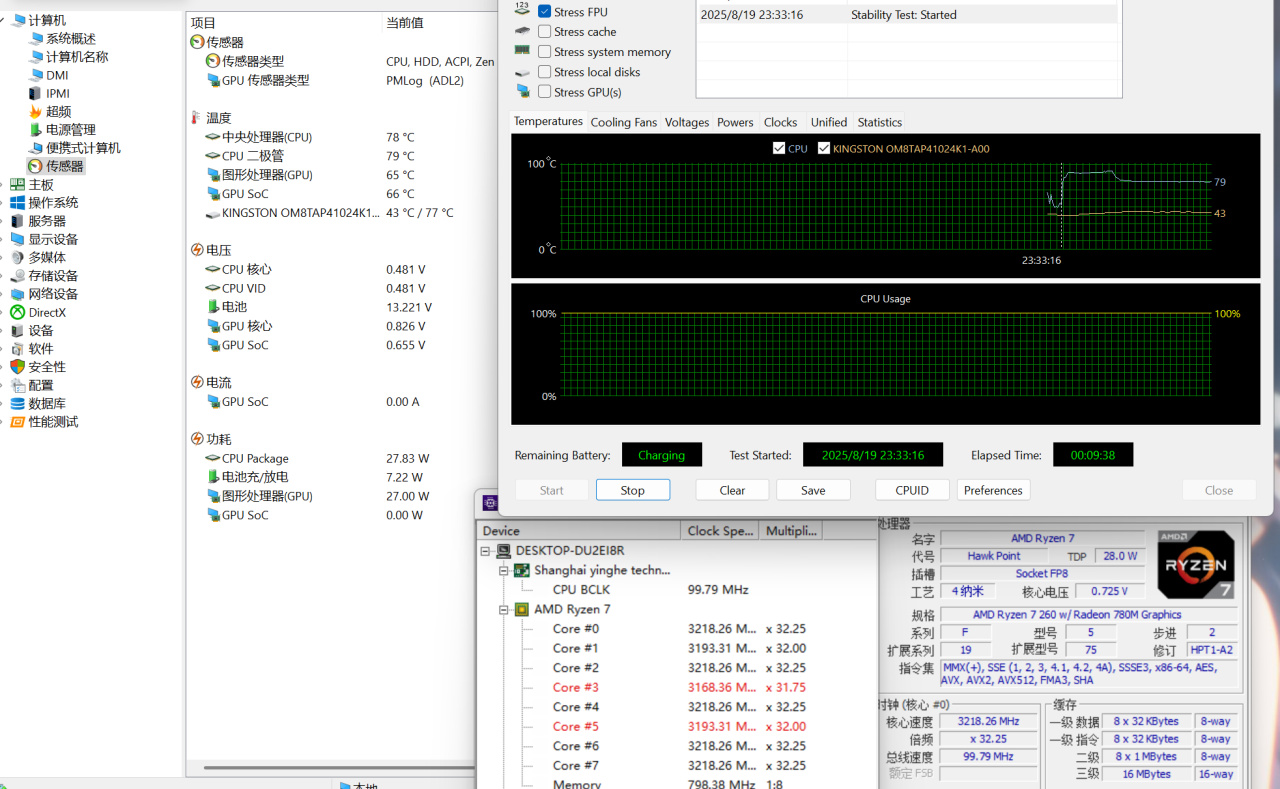Switch to the Temperatures tab

coord(548,121)
